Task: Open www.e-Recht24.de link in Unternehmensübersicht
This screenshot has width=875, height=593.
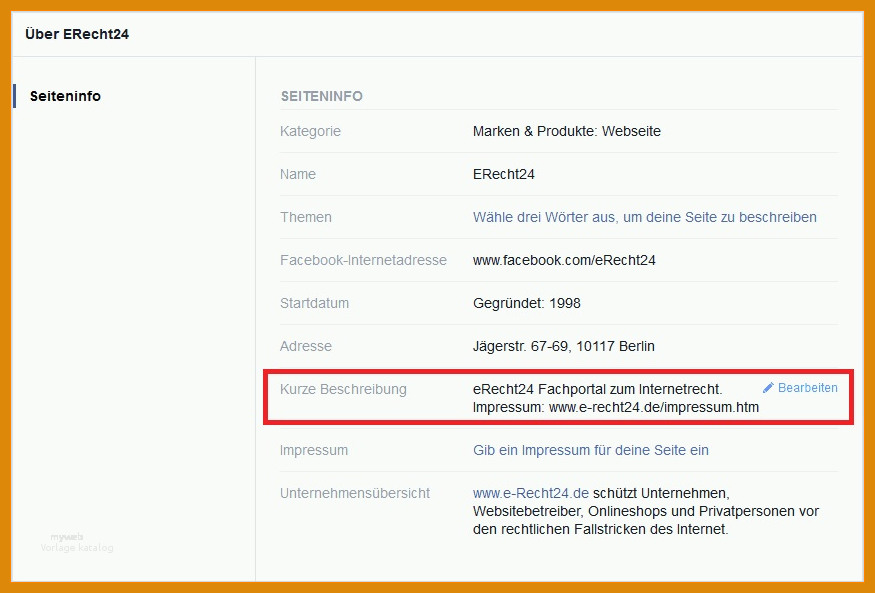Action: click(531, 493)
